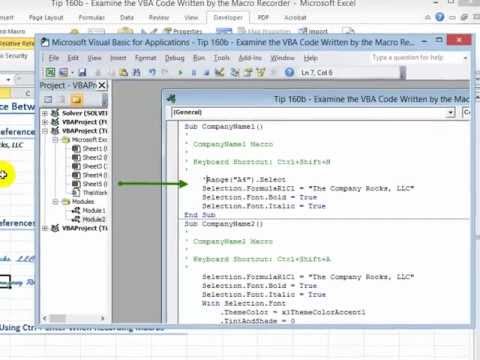Click Macro Security in Excel ribbon
Viewport: 480px width, 360px height.
[14, 56]
